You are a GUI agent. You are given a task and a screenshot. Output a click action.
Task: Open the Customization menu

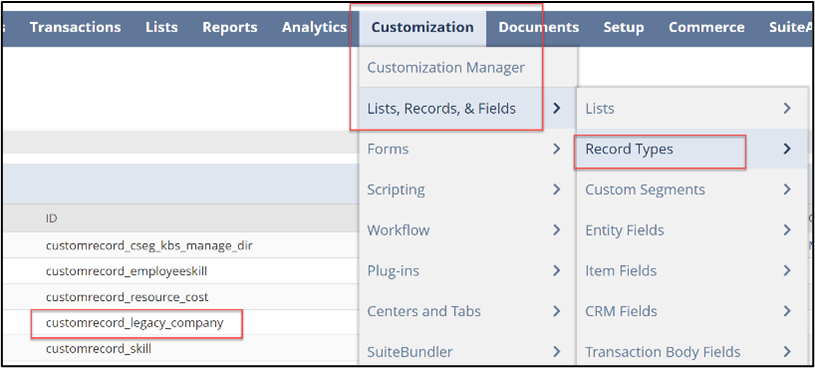(423, 27)
